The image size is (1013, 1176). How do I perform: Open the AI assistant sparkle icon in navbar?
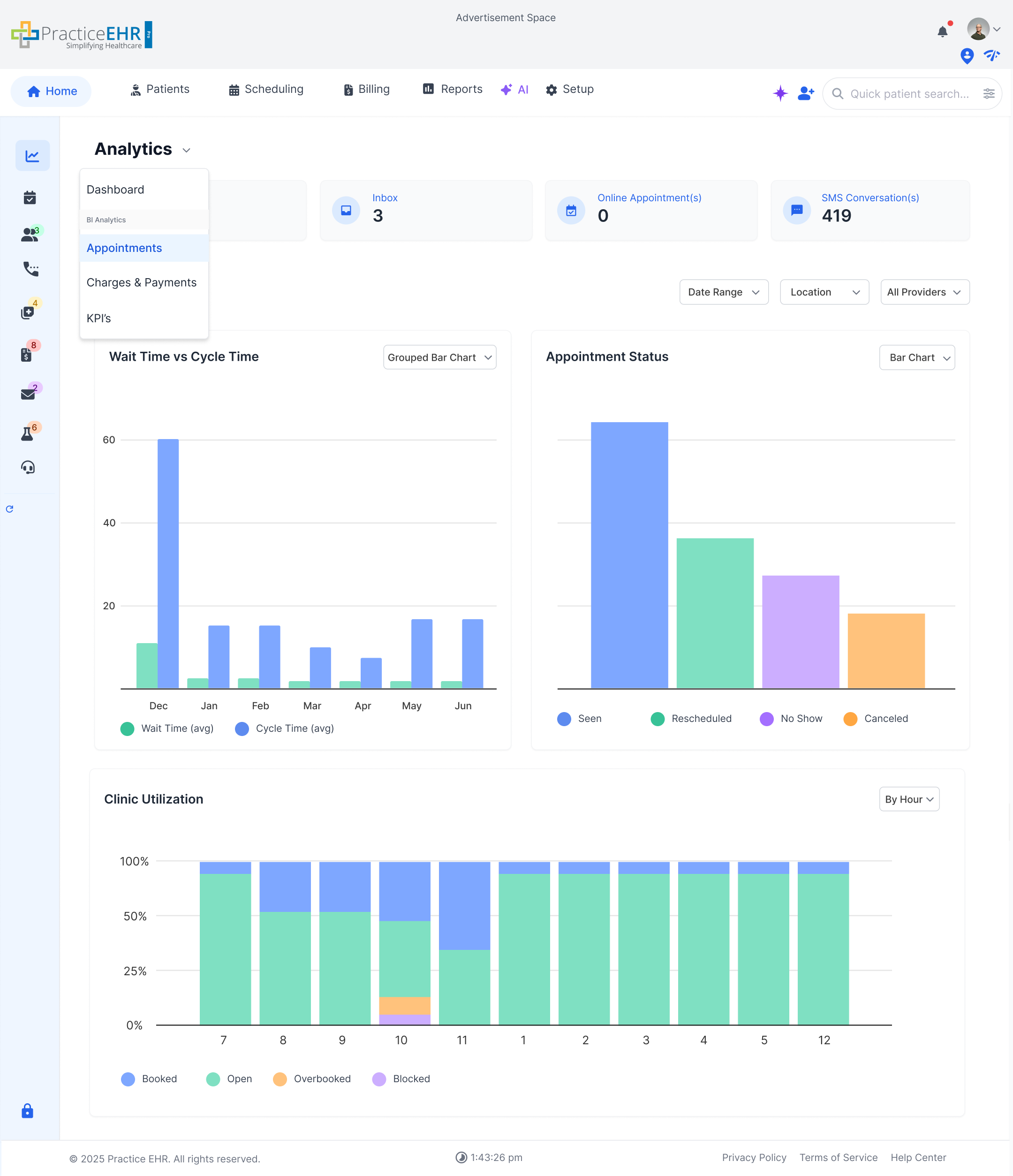coord(781,93)
